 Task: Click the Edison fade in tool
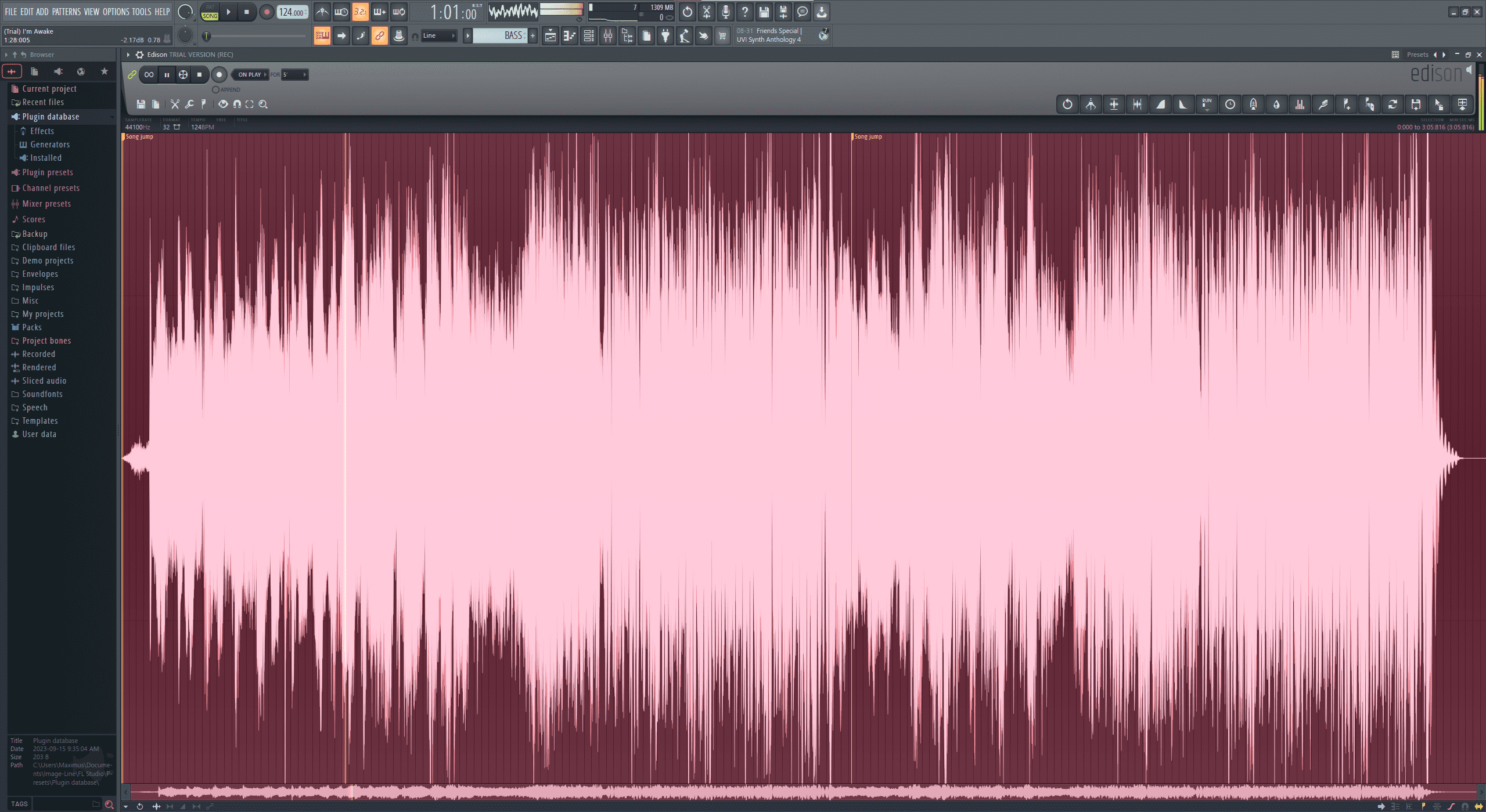[1160, 104]
